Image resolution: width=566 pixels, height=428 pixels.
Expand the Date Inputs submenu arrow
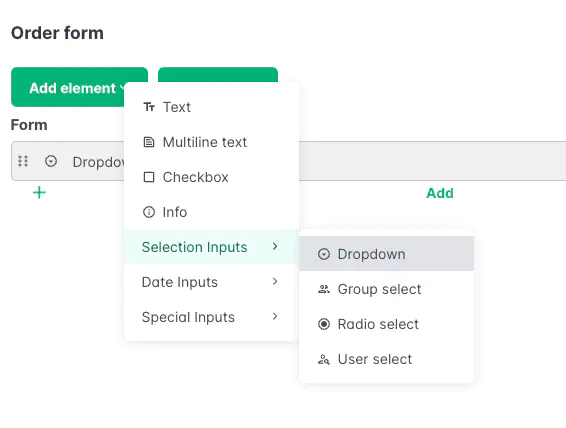click(275, 281)
